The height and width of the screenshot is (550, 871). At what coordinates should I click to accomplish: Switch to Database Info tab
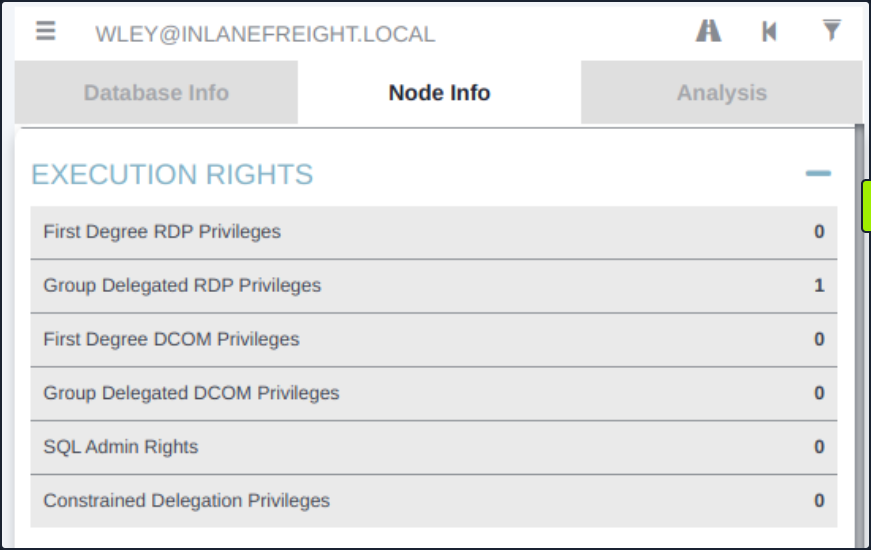click(156, 93)
